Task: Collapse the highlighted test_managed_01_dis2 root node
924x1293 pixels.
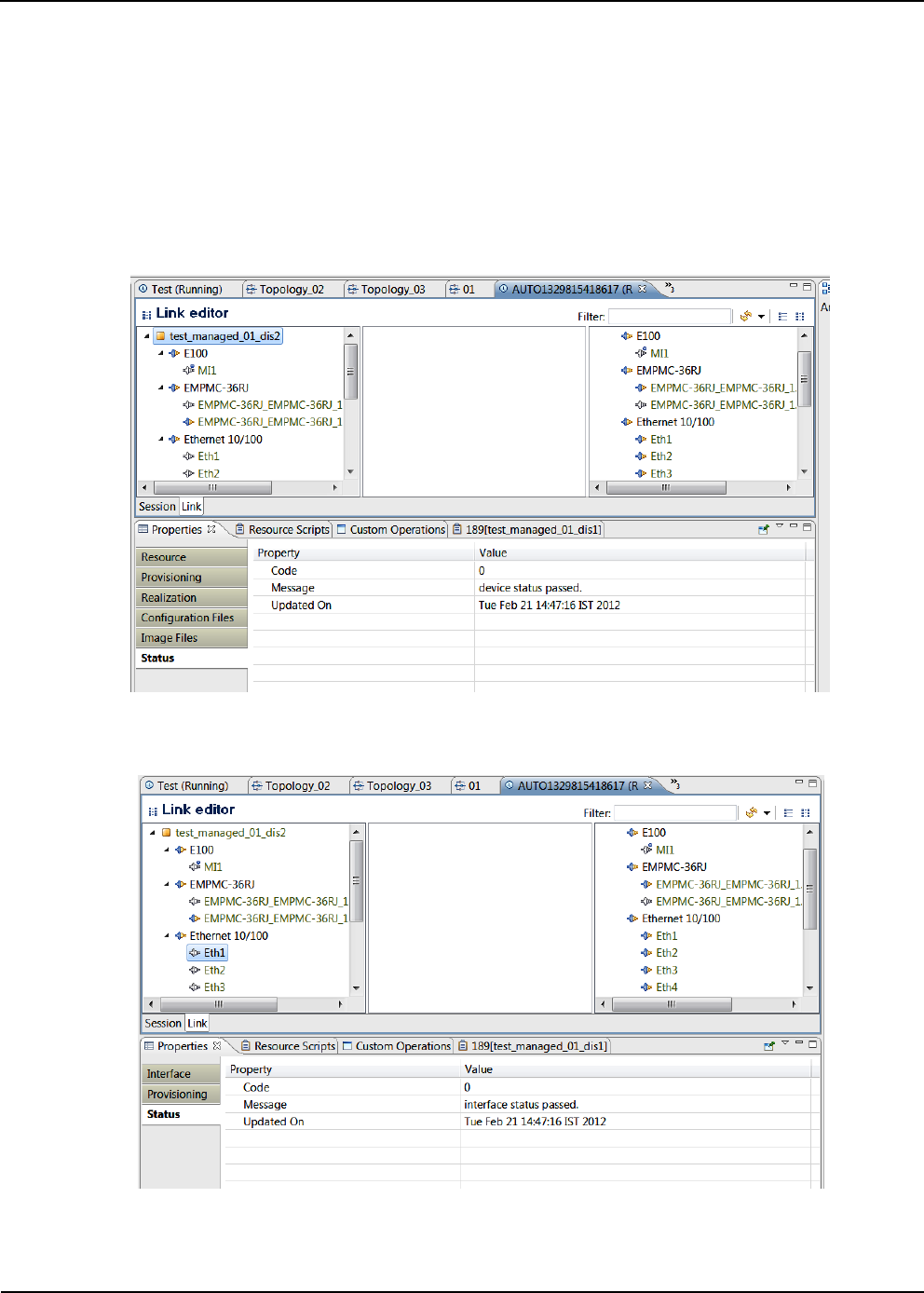Action: 146,336
